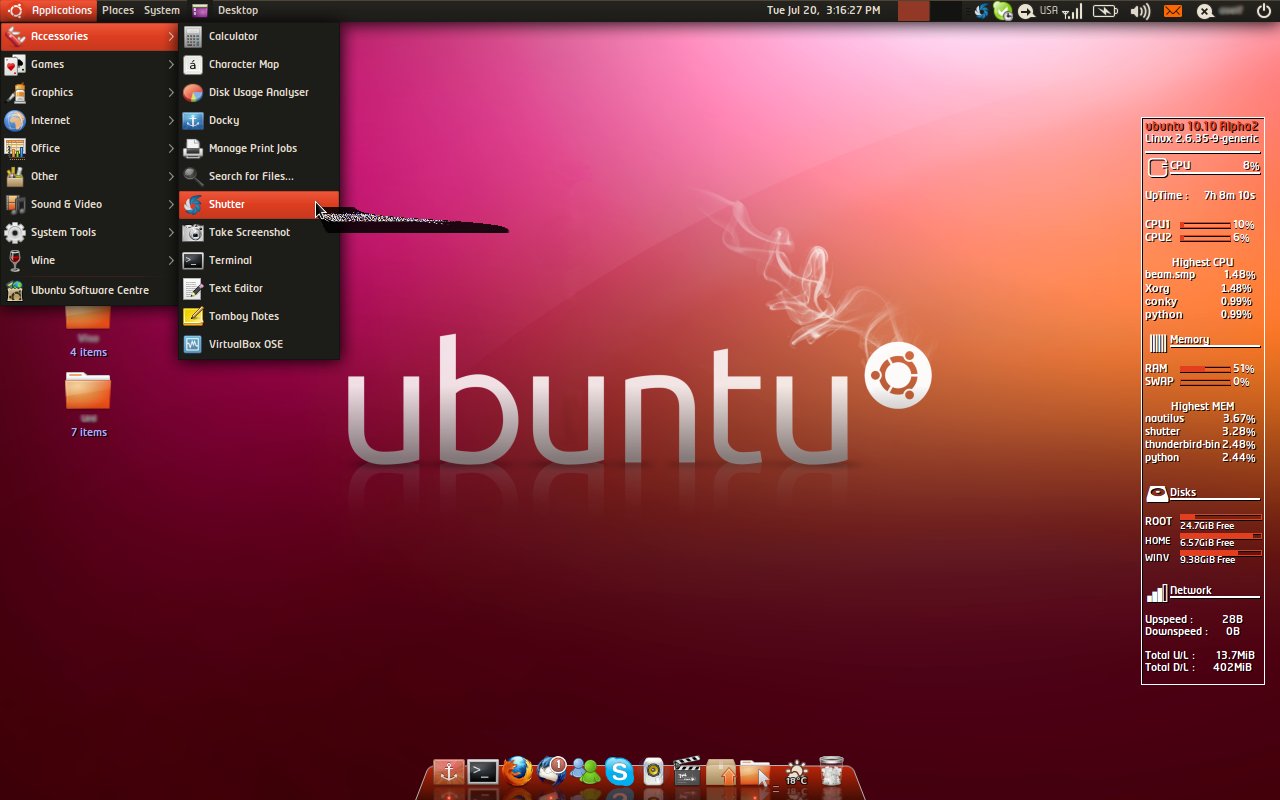Open Terminal from the dock

(x=483, y=772)
